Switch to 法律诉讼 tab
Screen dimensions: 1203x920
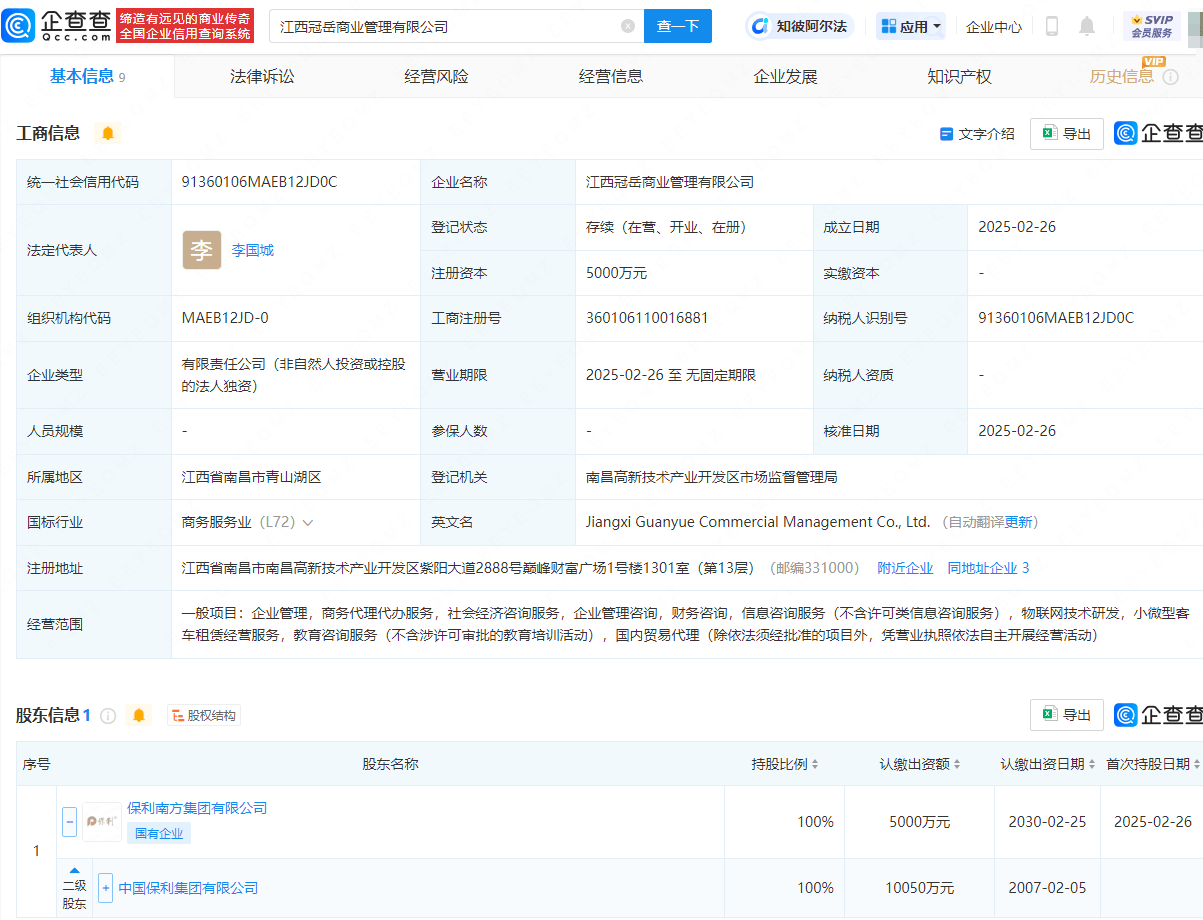[262, 76]
